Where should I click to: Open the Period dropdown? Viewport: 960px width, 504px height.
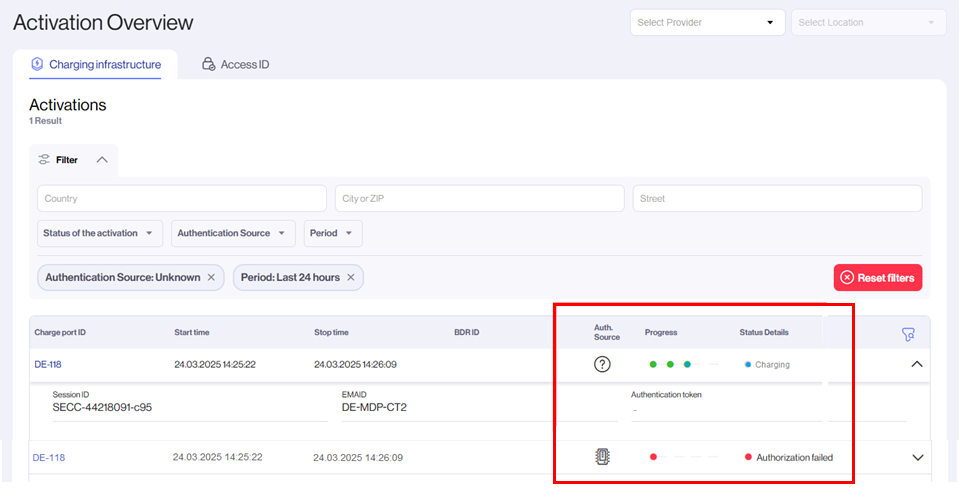(x=333, y=233)
